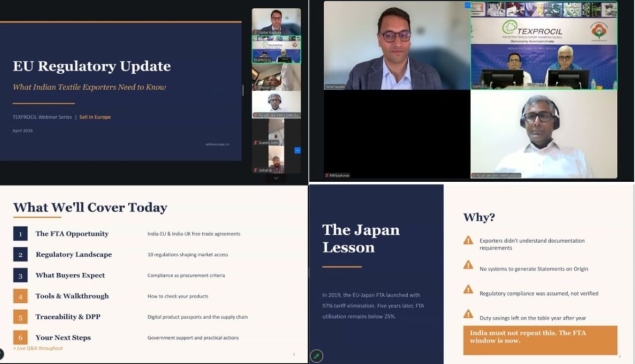Viewport: 635px width, 364px height.
Task: Select Suresh participant thumbnail in strip
Action: click(x=276, y=132)
